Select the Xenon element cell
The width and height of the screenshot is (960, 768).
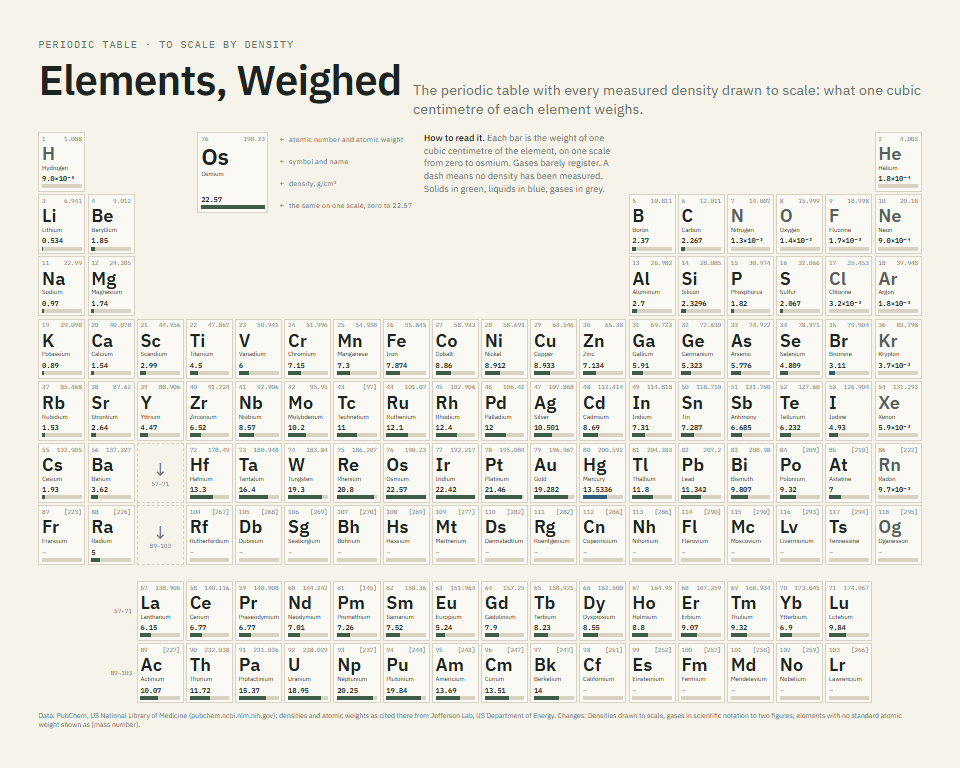898,410
